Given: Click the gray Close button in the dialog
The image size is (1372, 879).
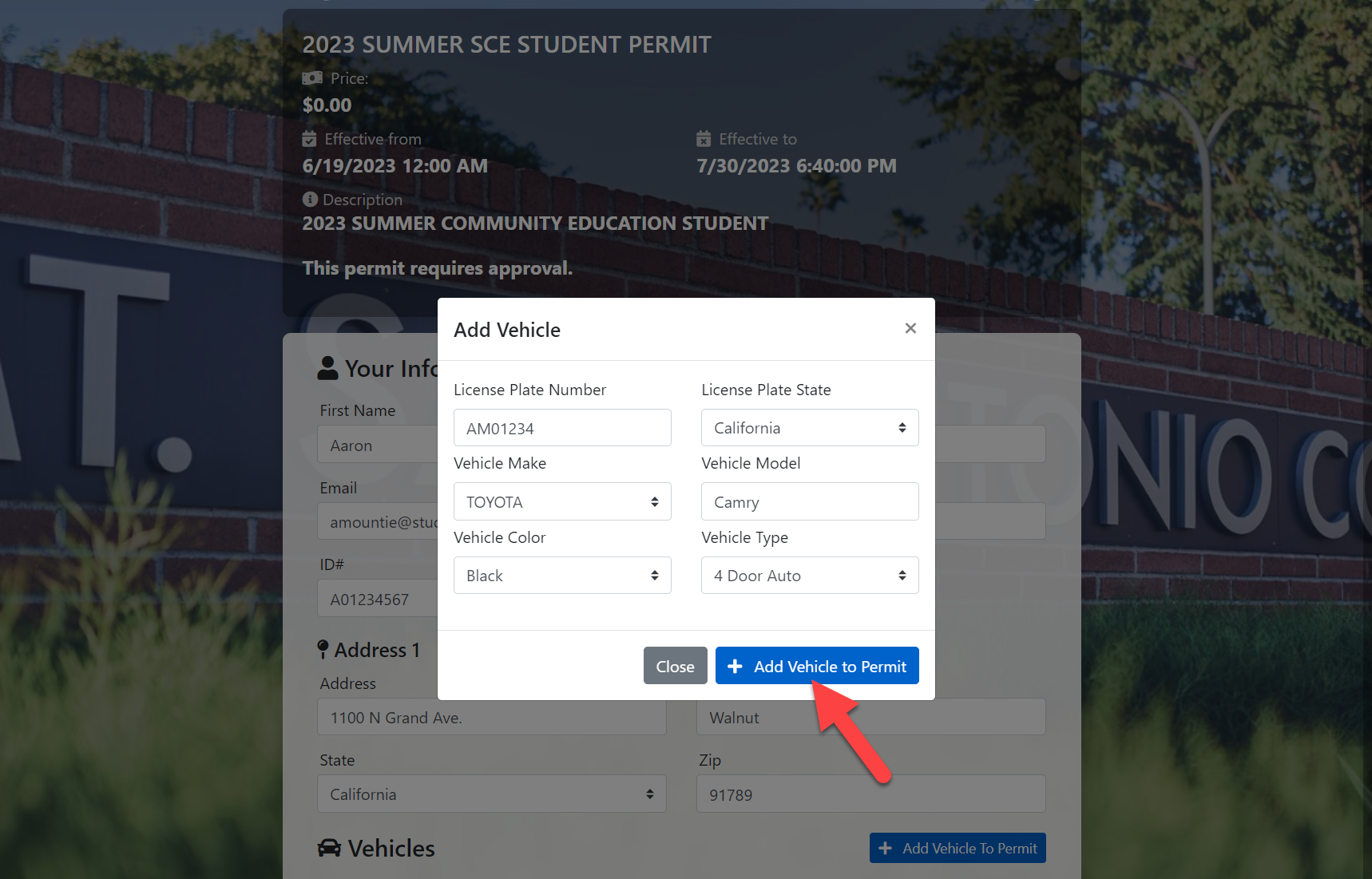Looking at the screenshot, I should [x=676, y=666].
